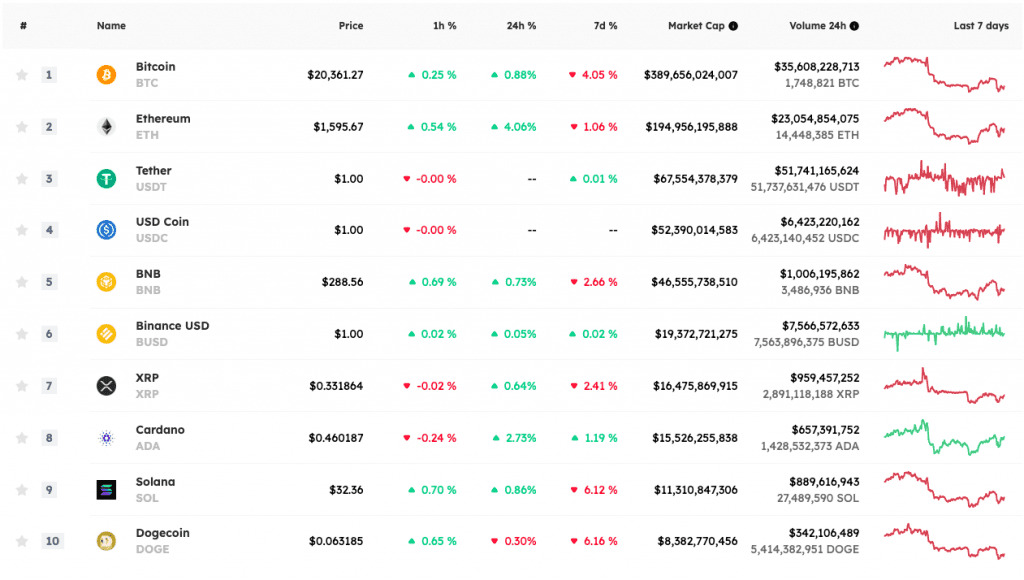Image resolution: width=1024 pixels, height=580 pixels.
Task: Click Dogecoin volume 5,414,382,951 DOGE
Action: pyautogui.click(x=805, y=549)
